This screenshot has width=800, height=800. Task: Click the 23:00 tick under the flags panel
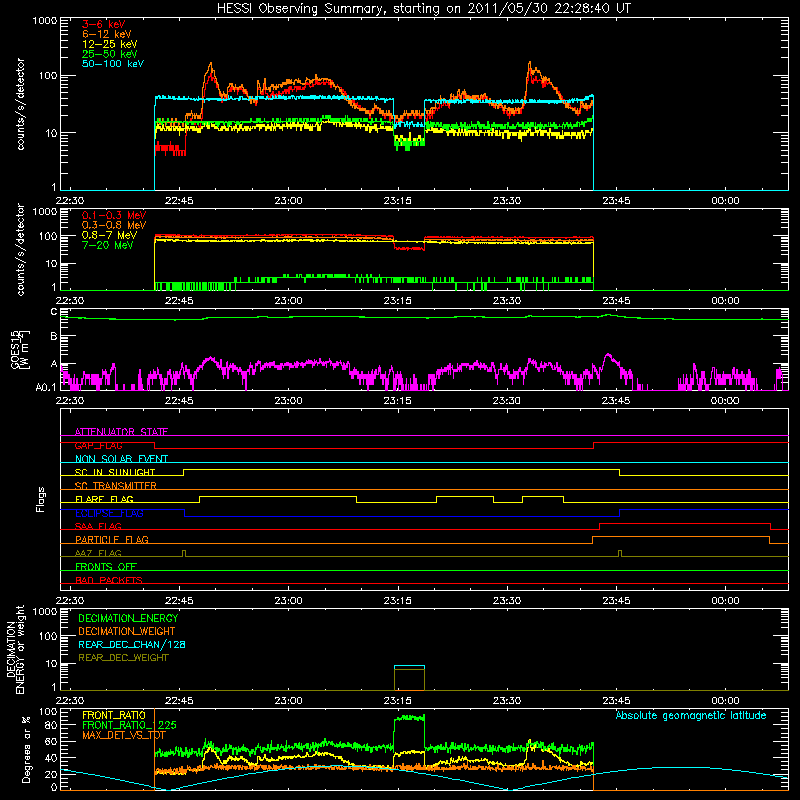(x=288, y=601)
